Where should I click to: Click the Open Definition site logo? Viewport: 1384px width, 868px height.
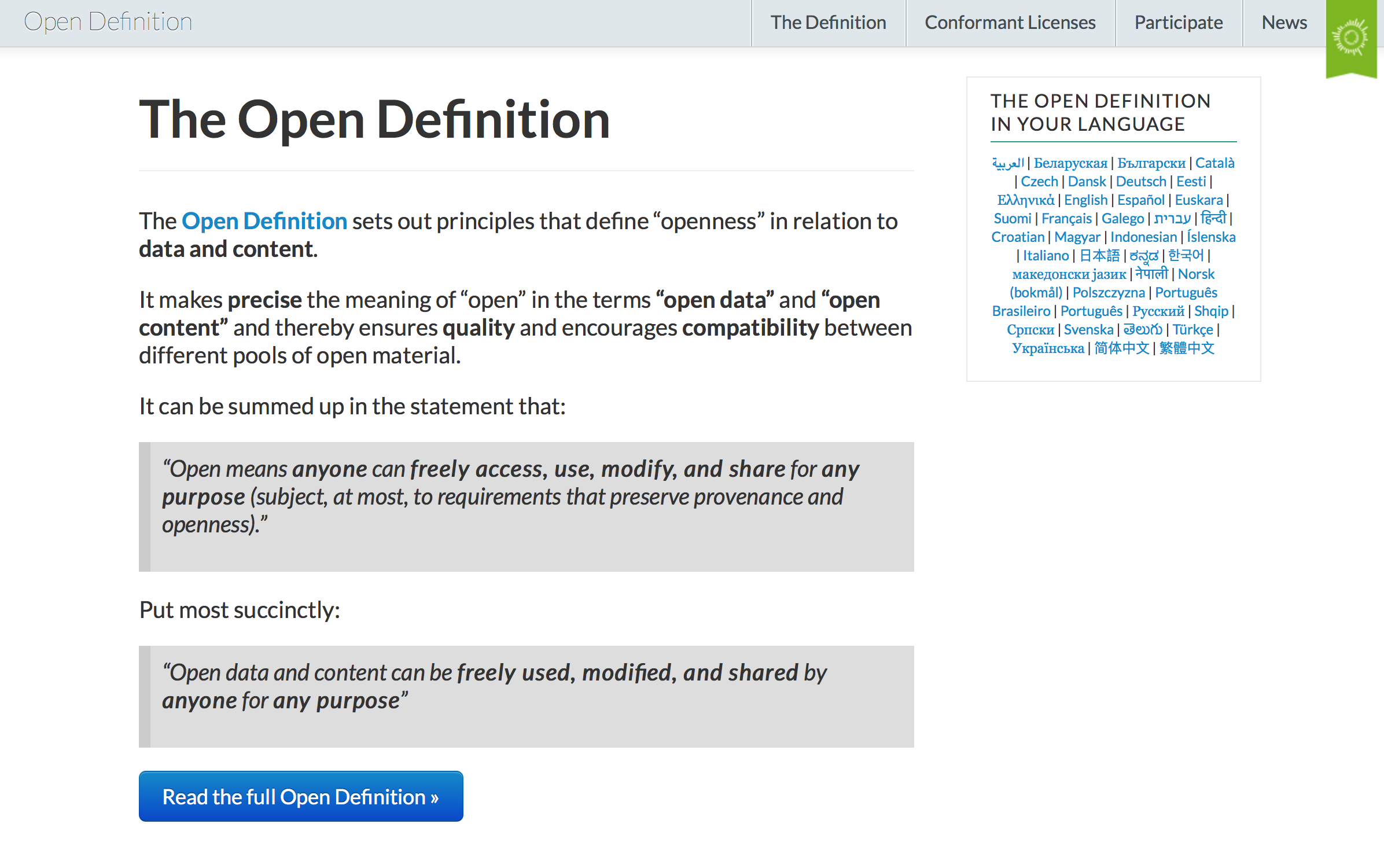(108, 22)
